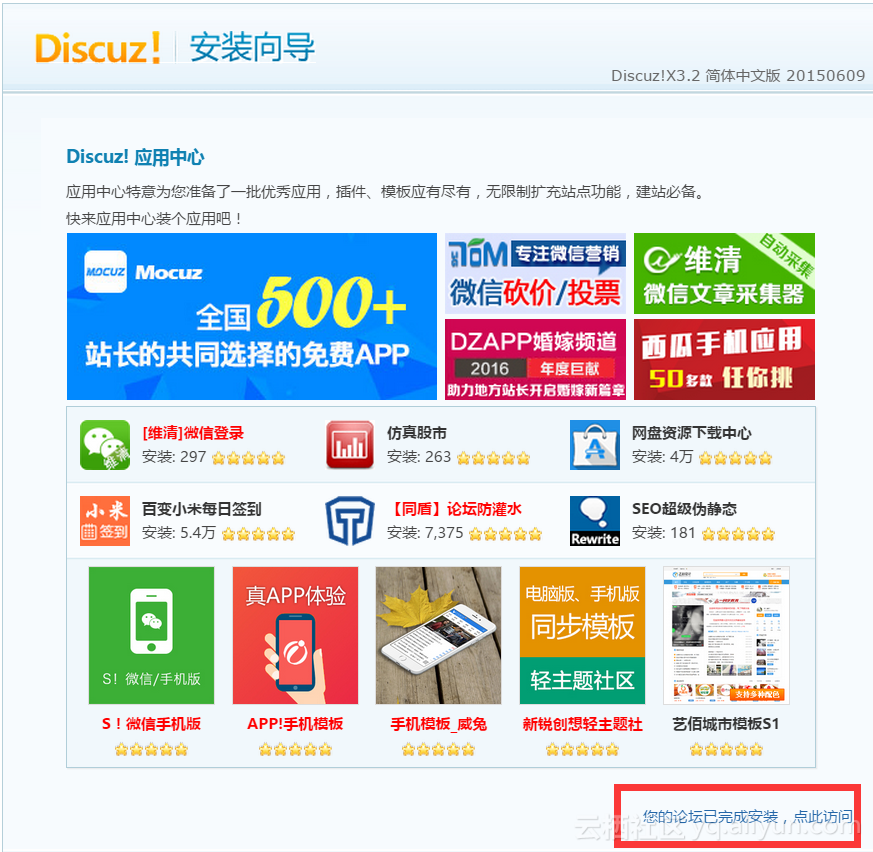Image resolution: width=873 pixels, height=852 pixels.
Task: Open the 微信砍价/投票 banner ad
Action: (535, 273)
